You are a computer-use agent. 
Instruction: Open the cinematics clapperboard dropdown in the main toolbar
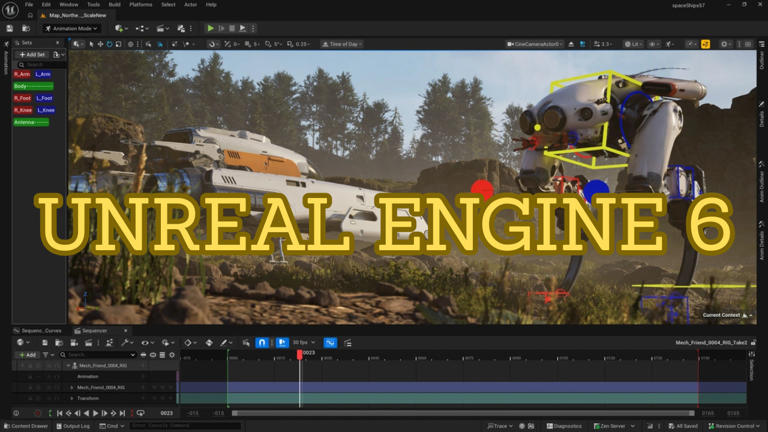point(162,28)
